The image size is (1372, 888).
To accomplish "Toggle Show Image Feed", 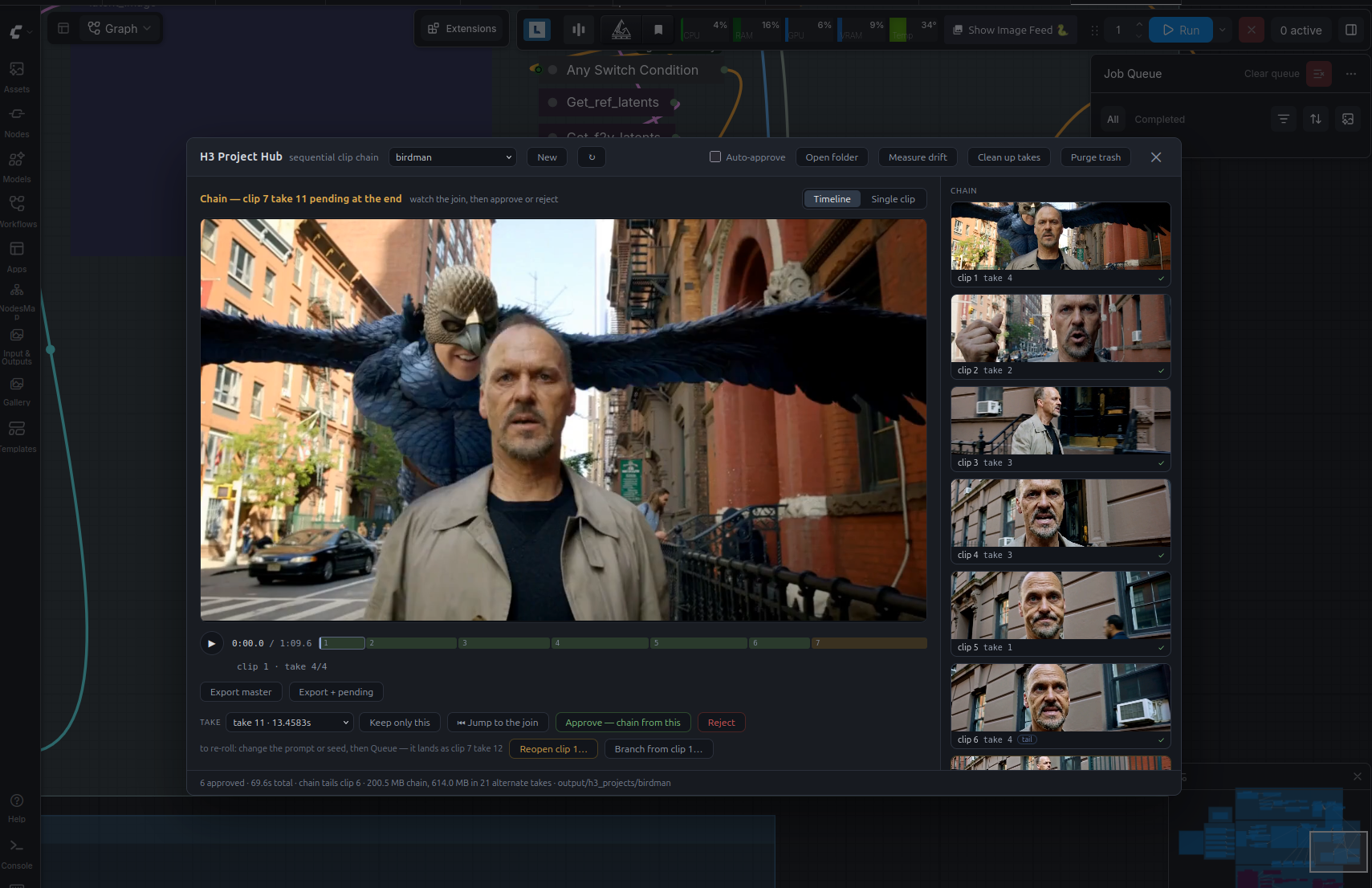I will click(x=1010, y=30).
